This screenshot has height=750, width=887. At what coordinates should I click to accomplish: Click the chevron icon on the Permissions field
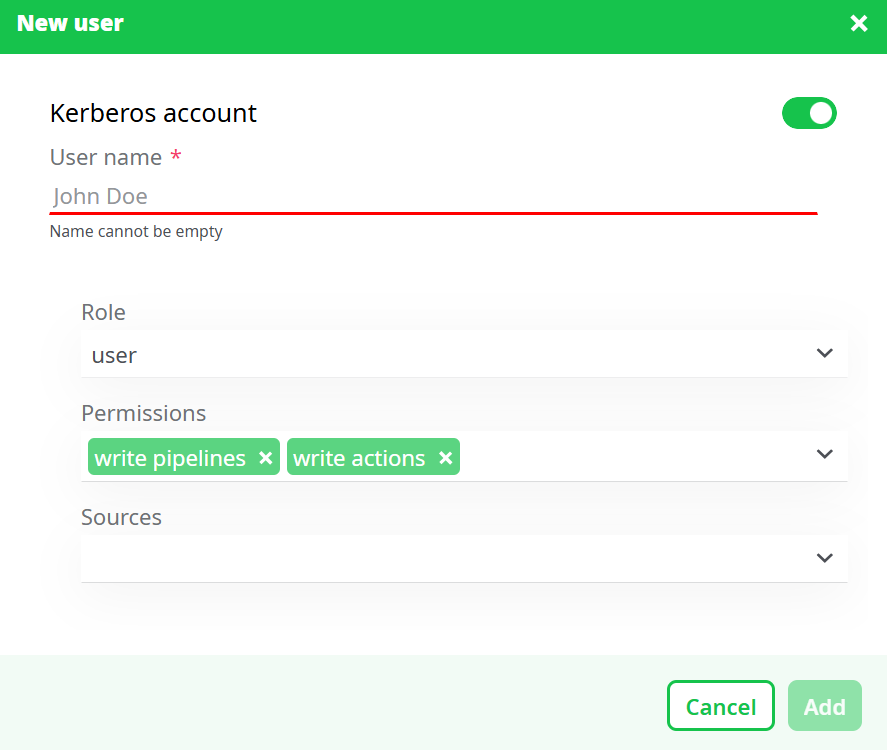click(x=824, y=455)
